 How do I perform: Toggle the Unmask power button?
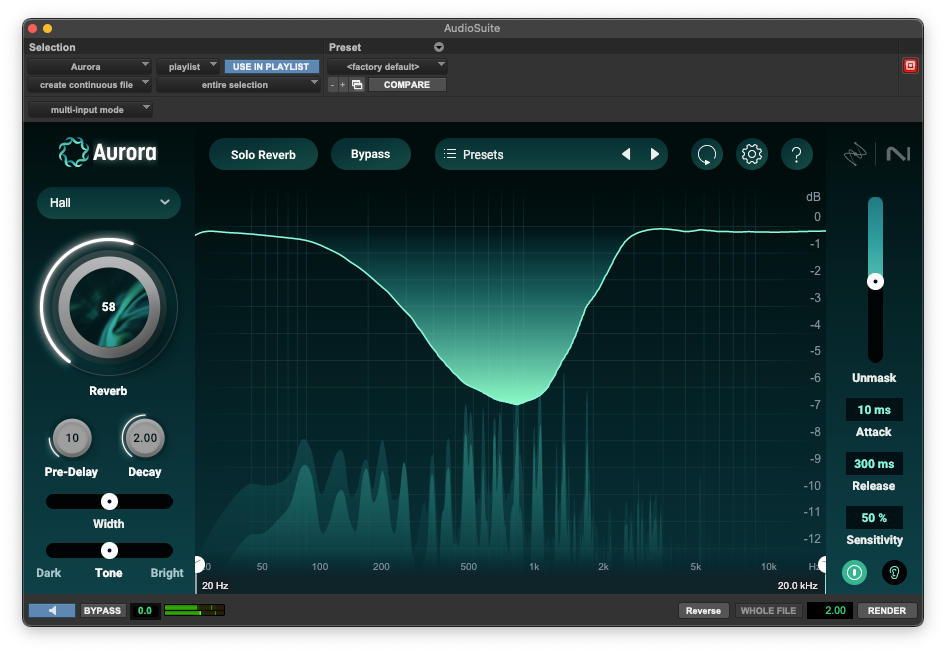point(854,572)
